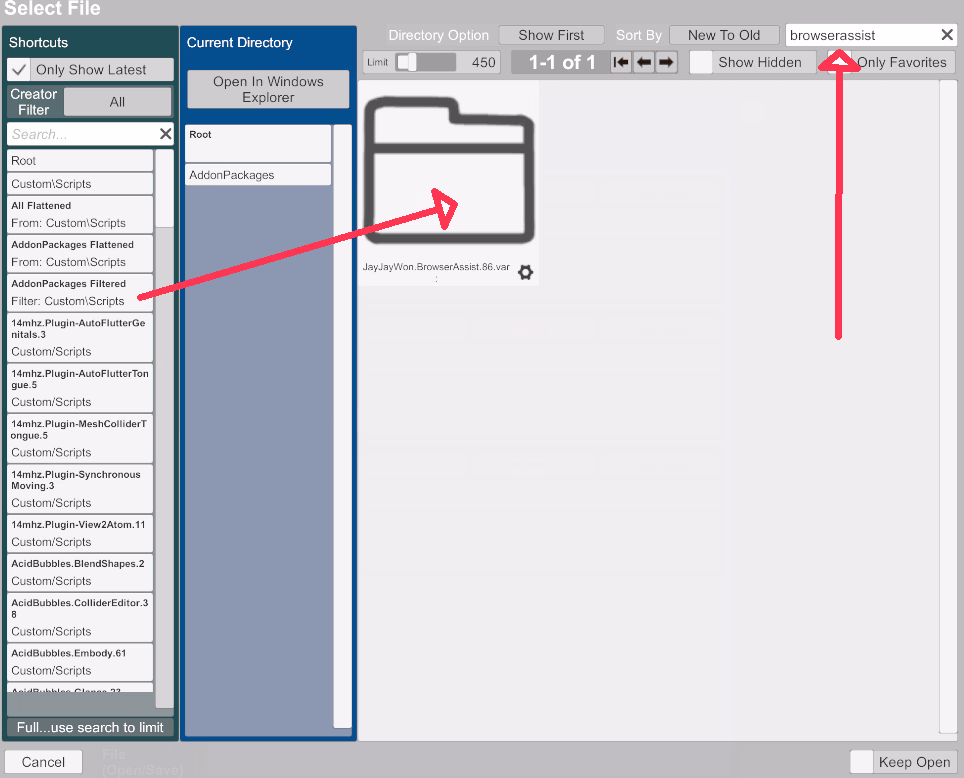
Task: Go to next page arrow
Action: coord(666,62)
